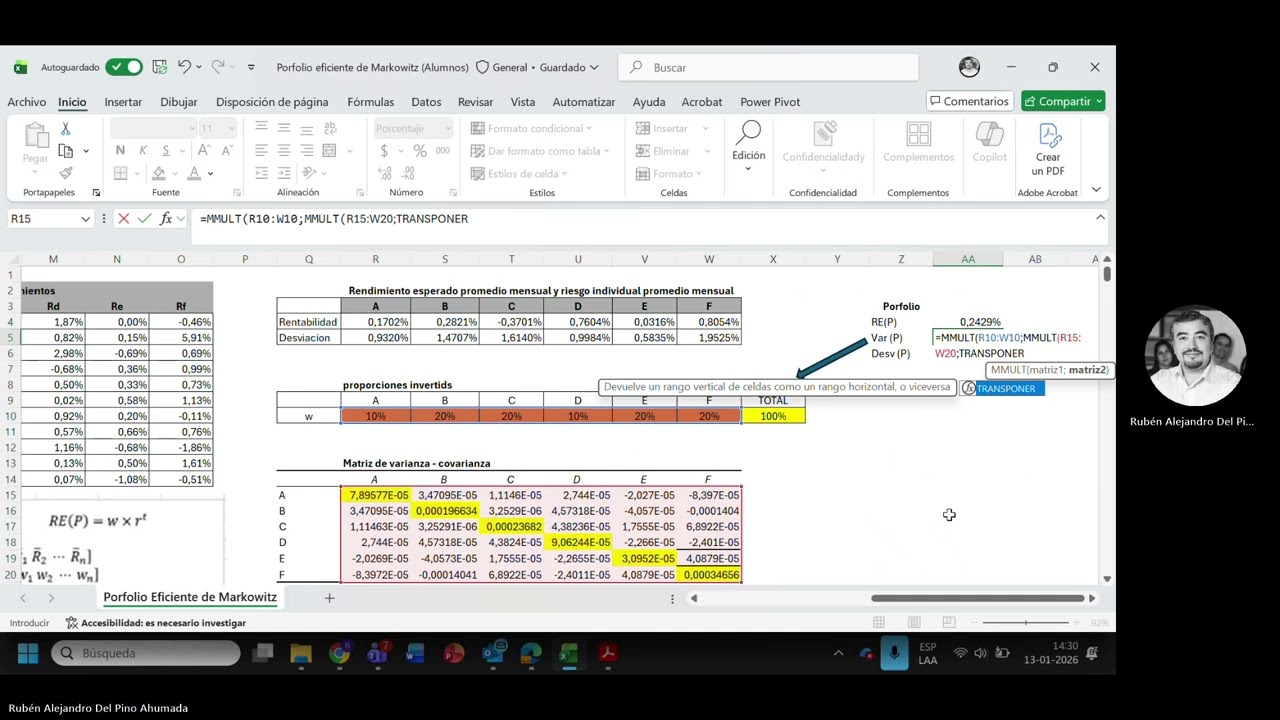Screen dimensions: 1280x720
Task: Open the font size dropdown
Action: tap(232, 128)
